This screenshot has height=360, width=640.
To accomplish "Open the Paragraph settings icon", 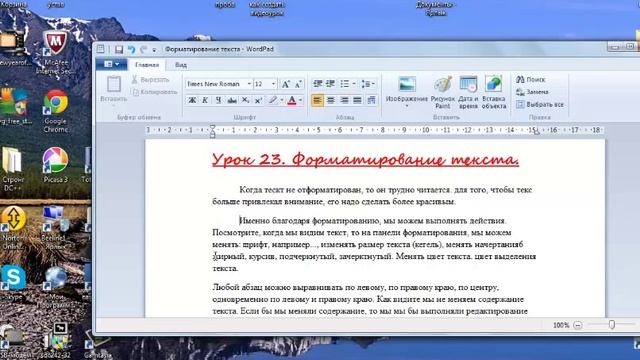I will point(371,100).
